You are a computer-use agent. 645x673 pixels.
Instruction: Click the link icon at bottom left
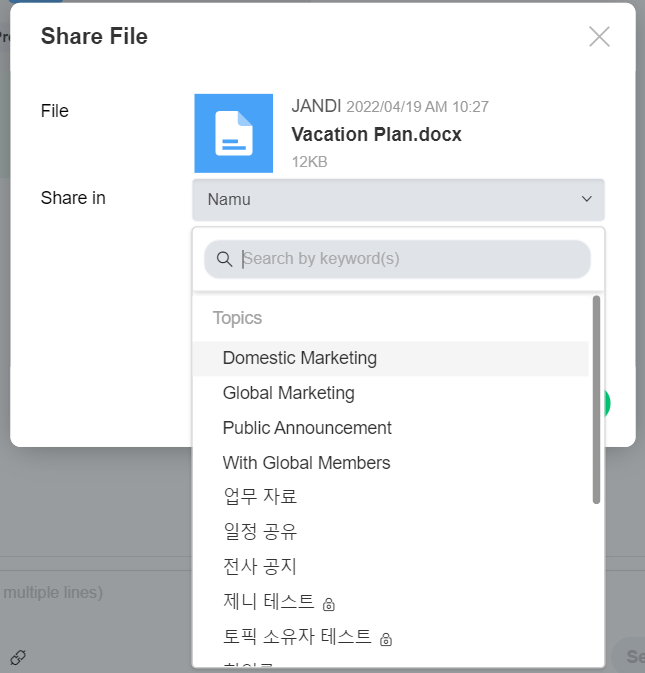pyautogui.click(x=18, y=656)
